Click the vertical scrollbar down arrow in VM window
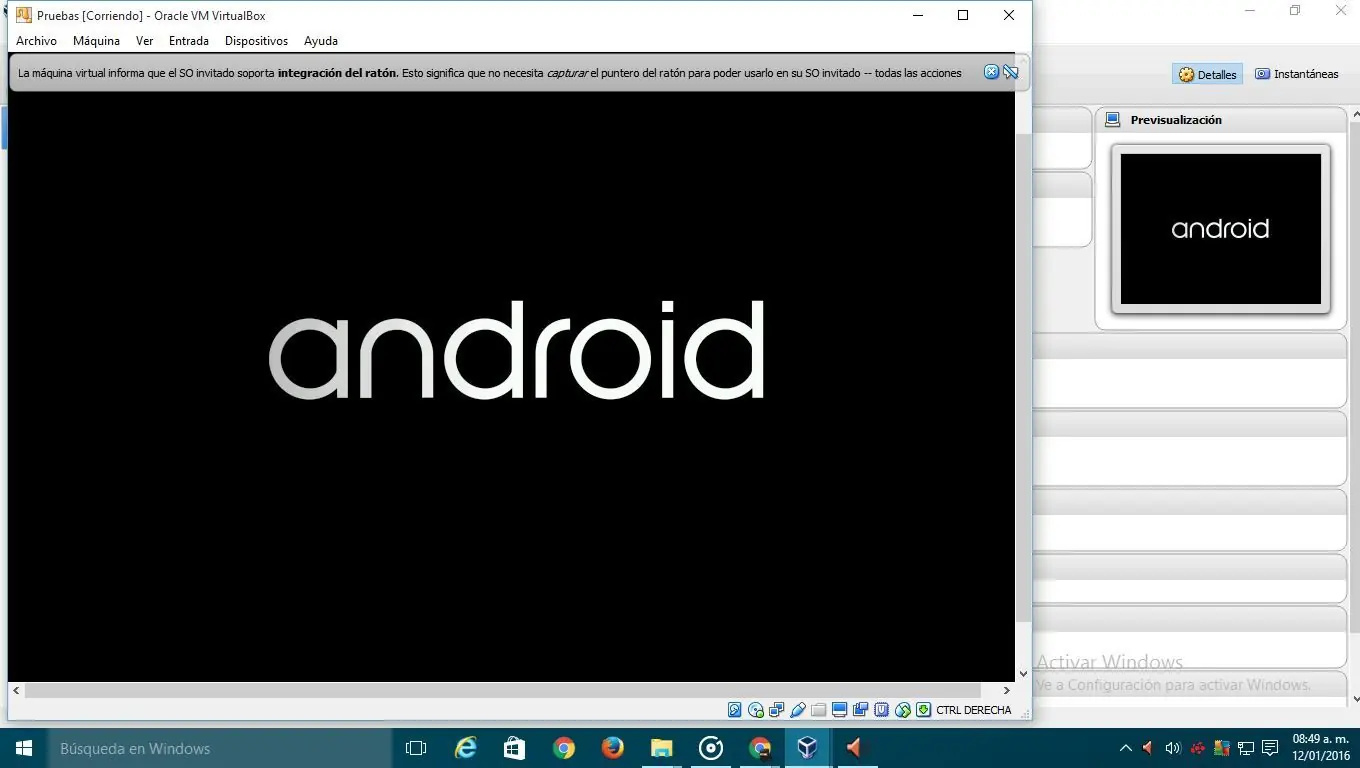 (1023, 674)
